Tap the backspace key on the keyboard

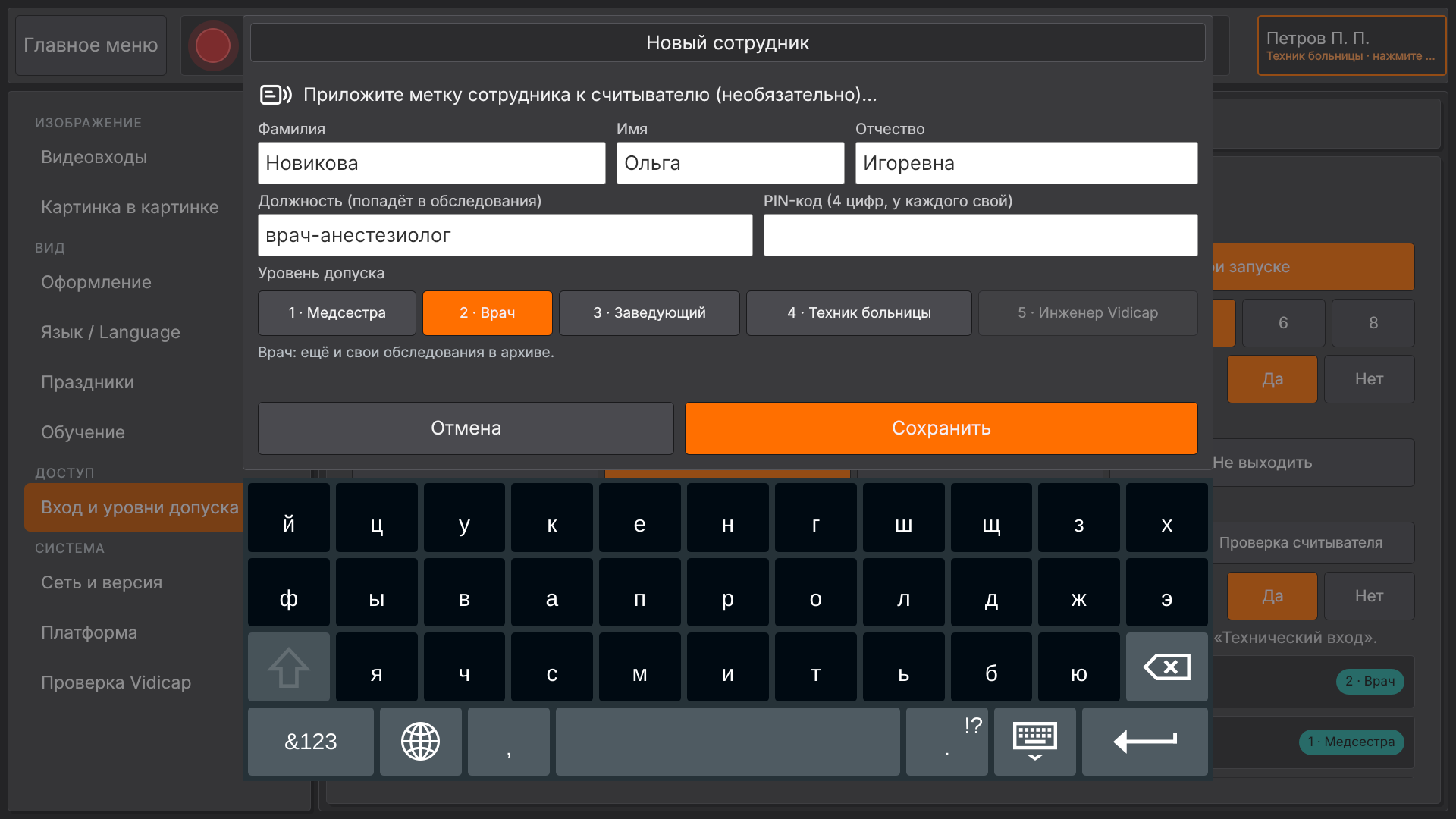(1166, 667)
